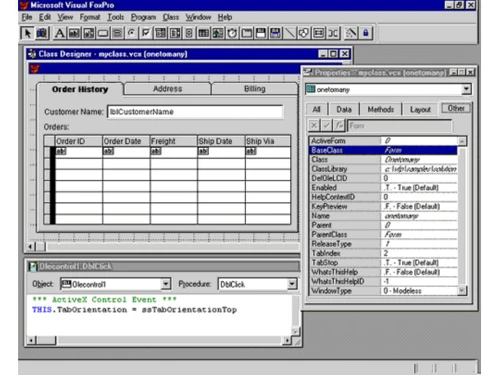
Task: Select the ActiveX OLE control tool
Action: pyautogui.click(x=261, y=33)
